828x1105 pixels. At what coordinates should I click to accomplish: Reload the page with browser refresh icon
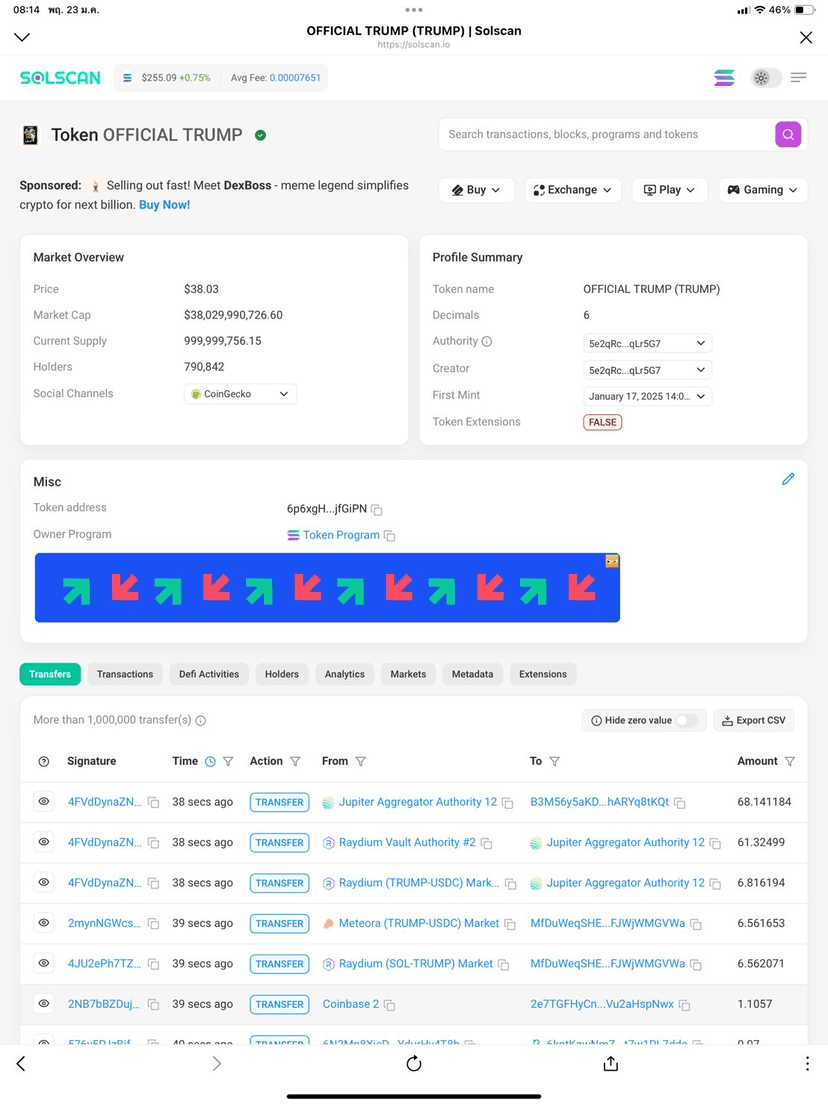point(414,1063)
